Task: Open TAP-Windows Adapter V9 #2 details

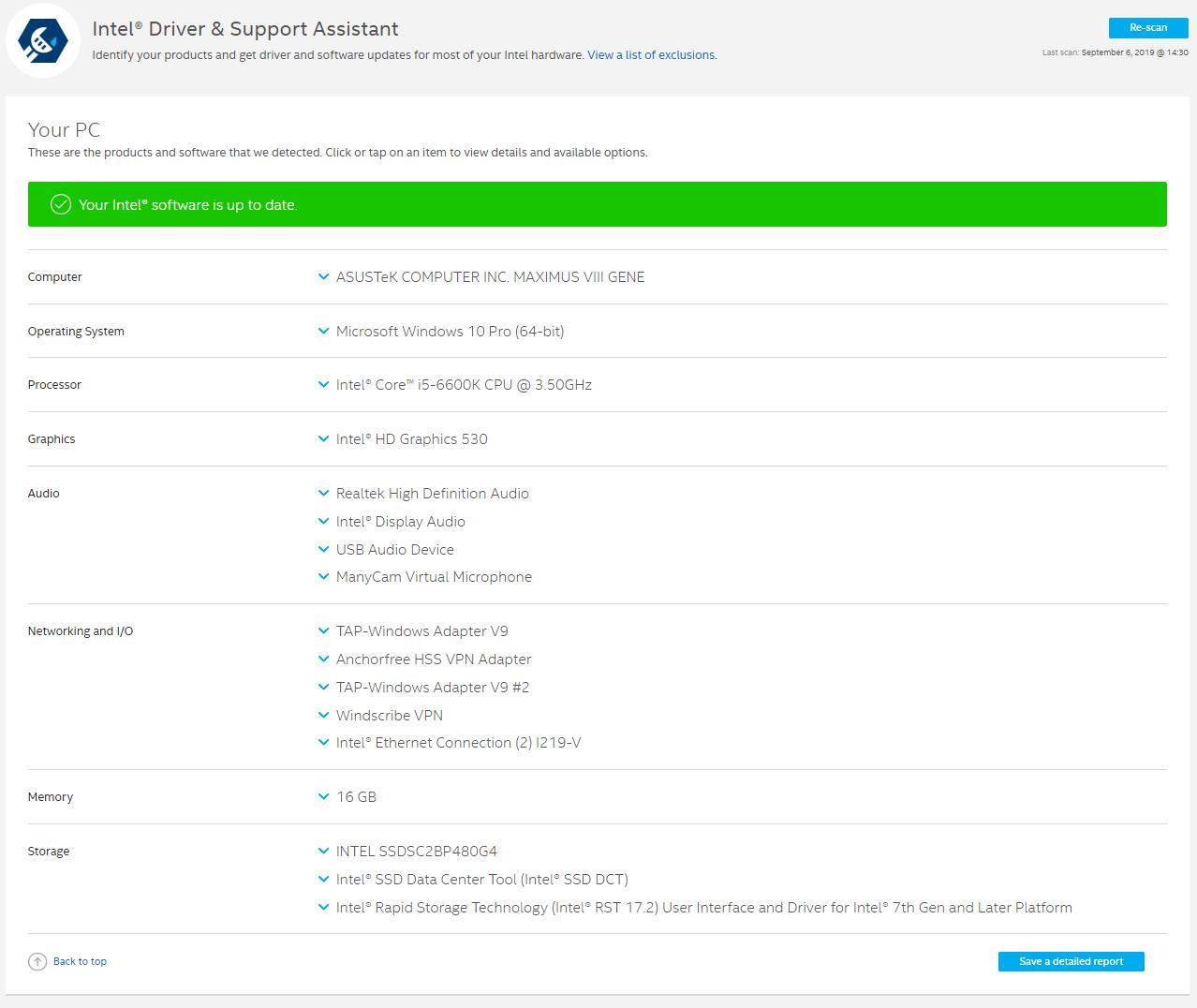Action: (x=433, y=688)
